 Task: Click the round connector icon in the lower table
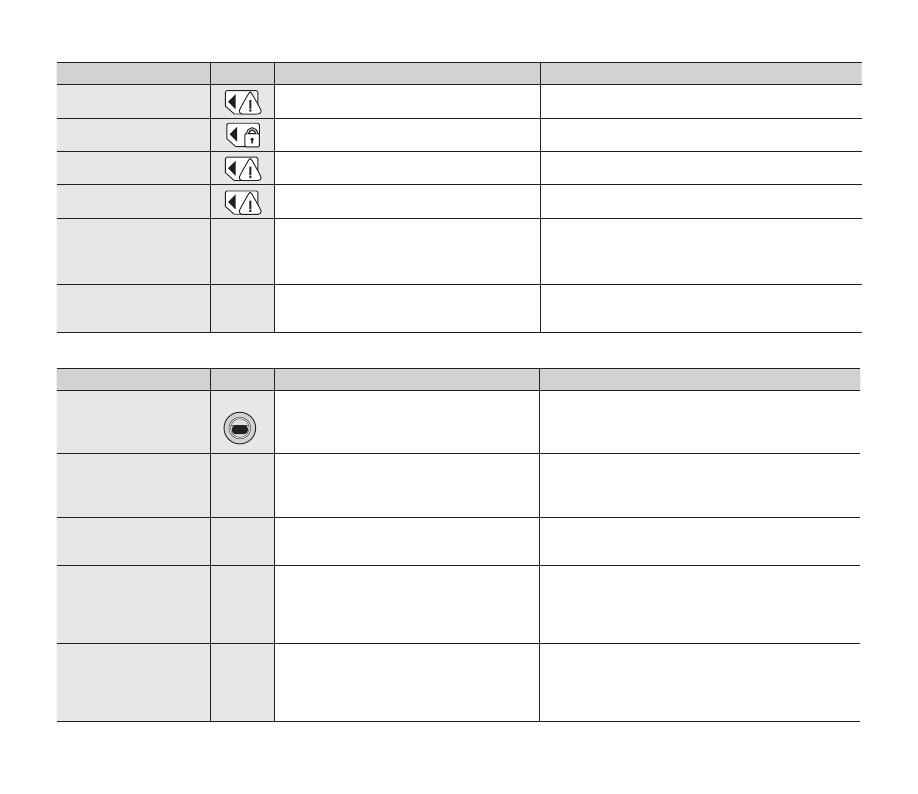click(241, 427)
